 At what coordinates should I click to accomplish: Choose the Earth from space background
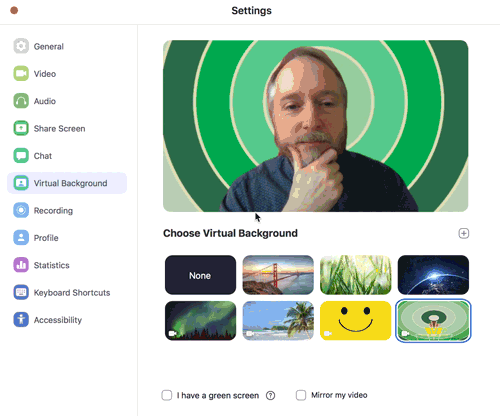433,275
